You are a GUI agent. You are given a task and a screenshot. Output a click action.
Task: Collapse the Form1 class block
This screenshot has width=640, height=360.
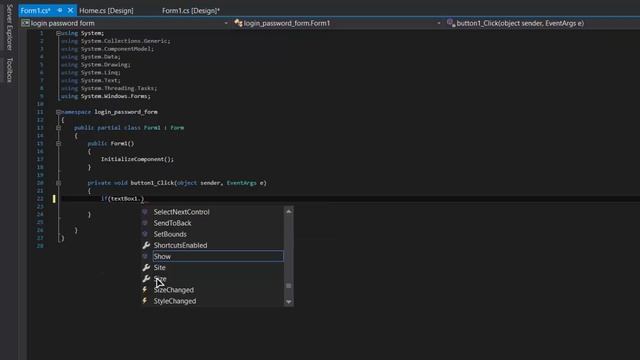[x=58, y=128]
